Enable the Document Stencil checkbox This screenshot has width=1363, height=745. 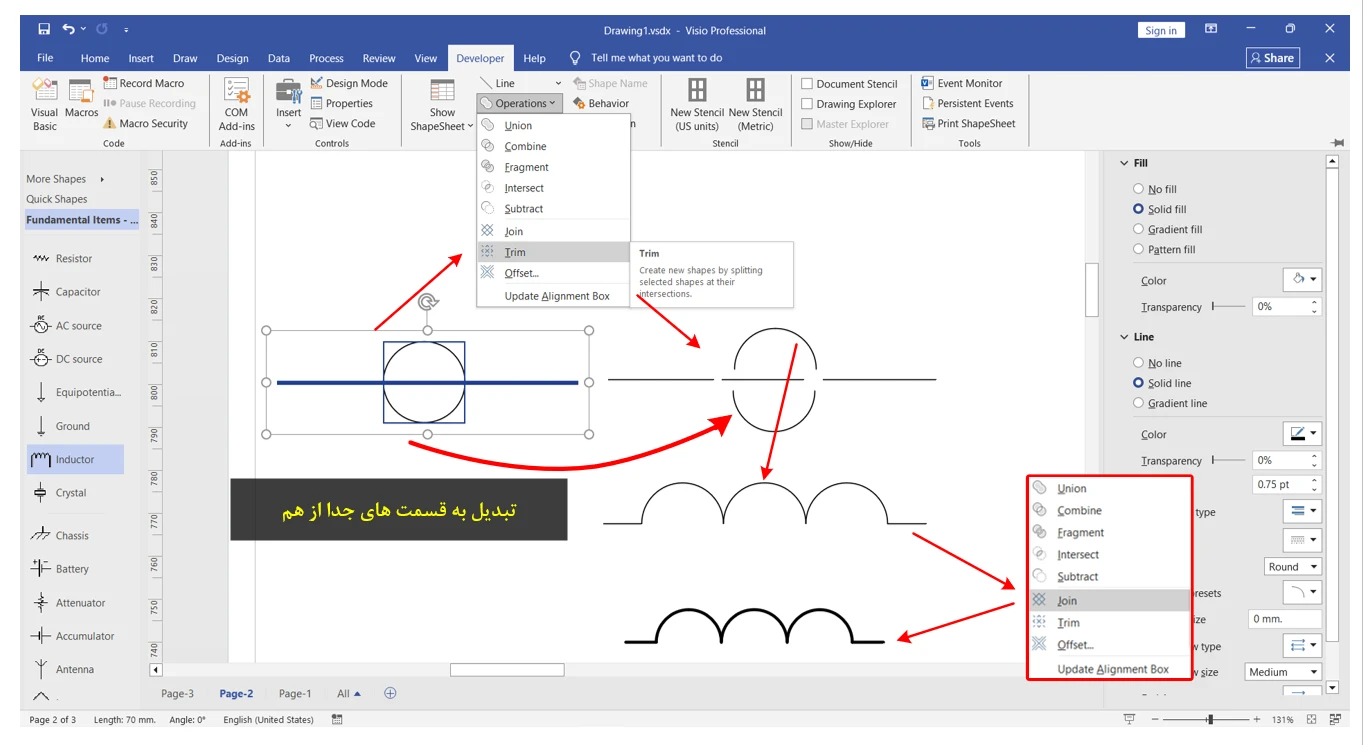807,85
